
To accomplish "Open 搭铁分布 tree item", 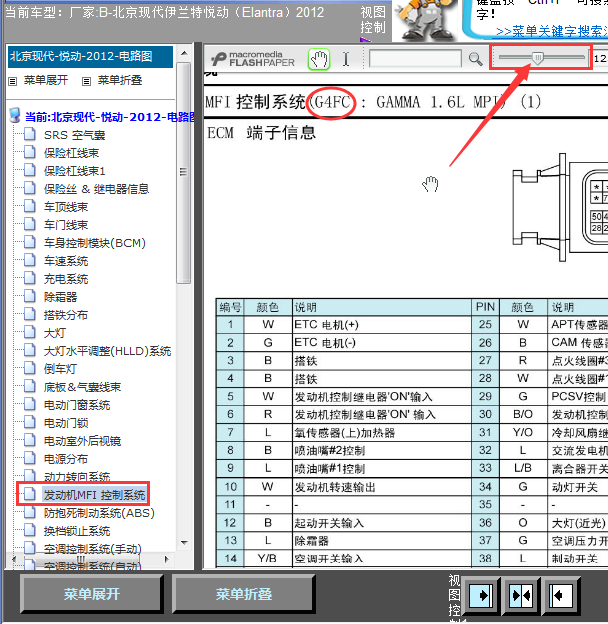I will click(x=66, y=315).
